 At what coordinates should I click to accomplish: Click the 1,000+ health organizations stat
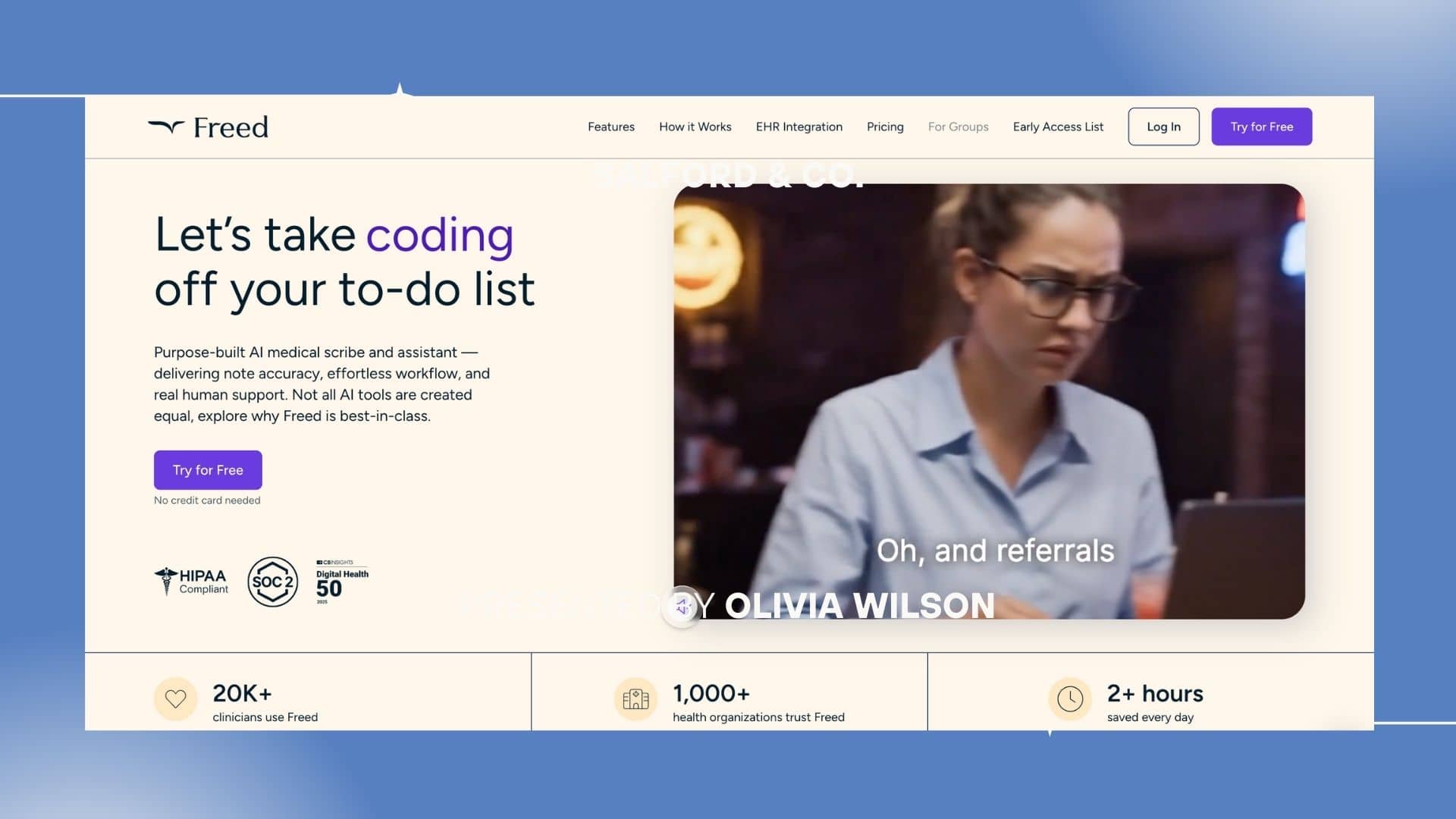pyautogui.click(x=758, y=704)
